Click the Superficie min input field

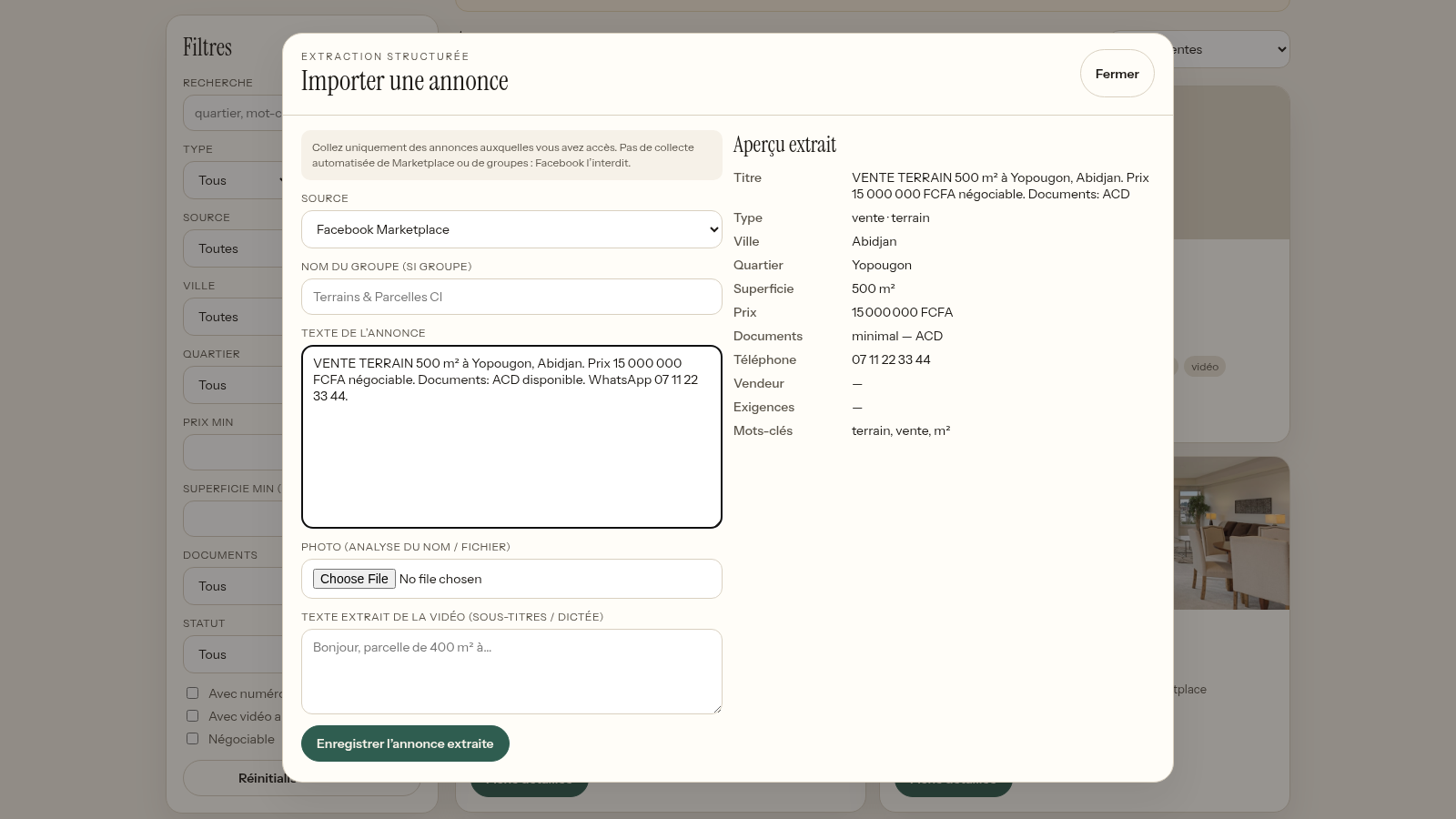(x=234, y=519)
